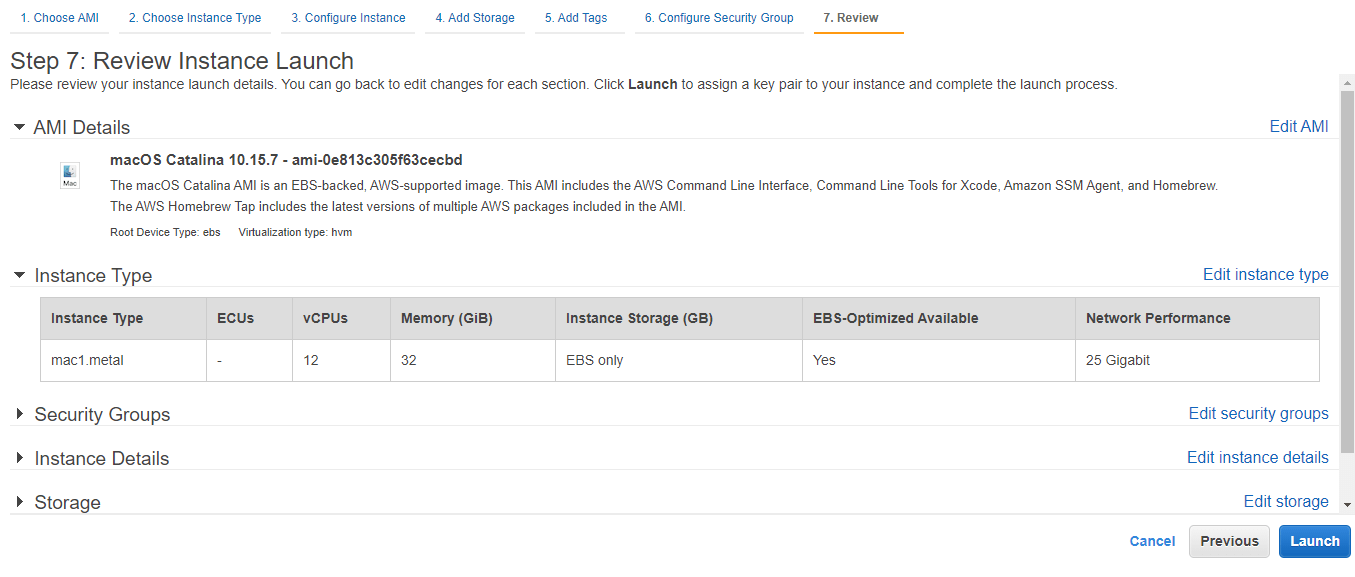1355x577 pixels.
Task: Expand the Instance Details section
Action: pos(19,458)
